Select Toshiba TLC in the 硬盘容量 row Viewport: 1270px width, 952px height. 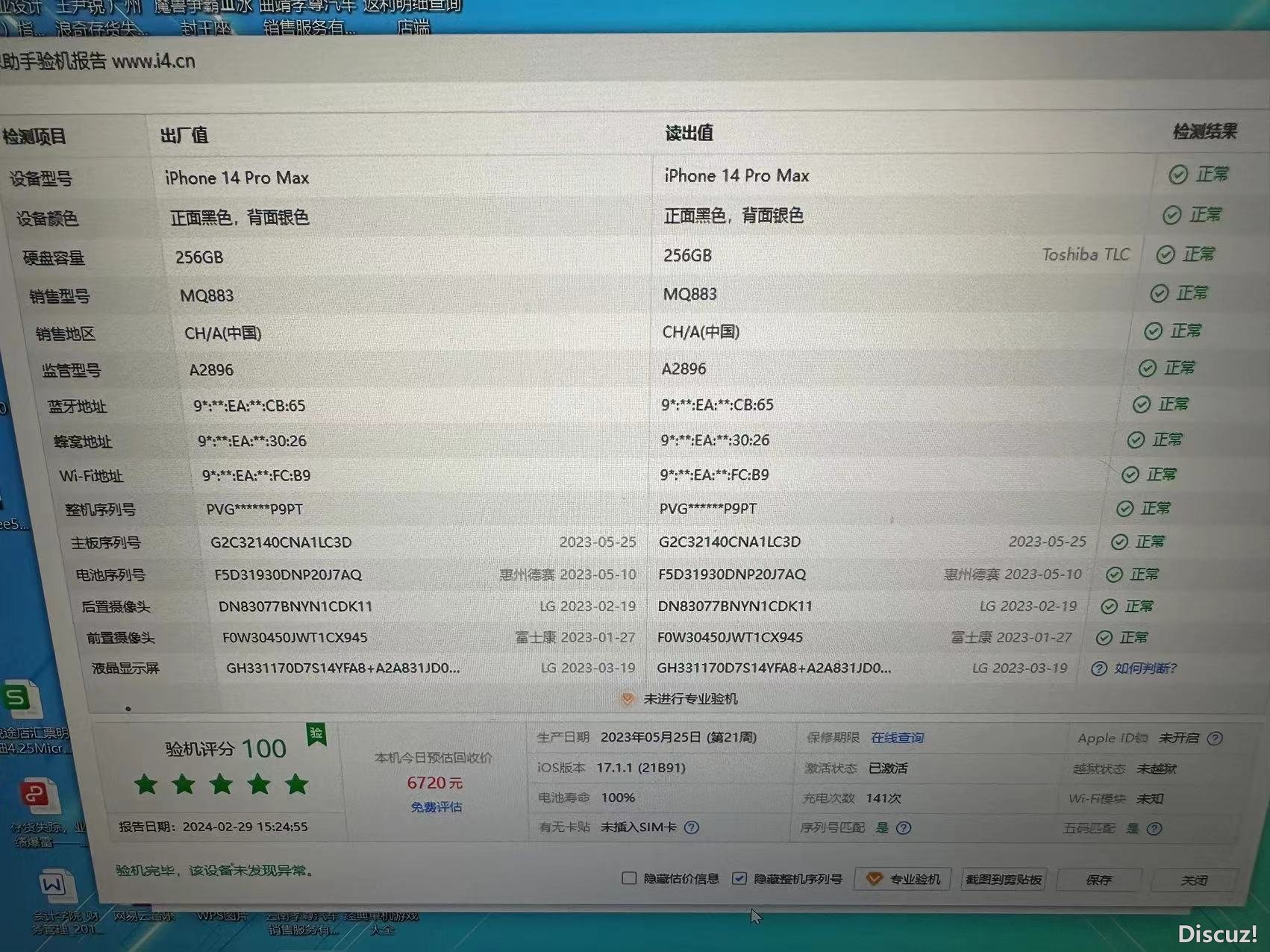(1086, 255)
